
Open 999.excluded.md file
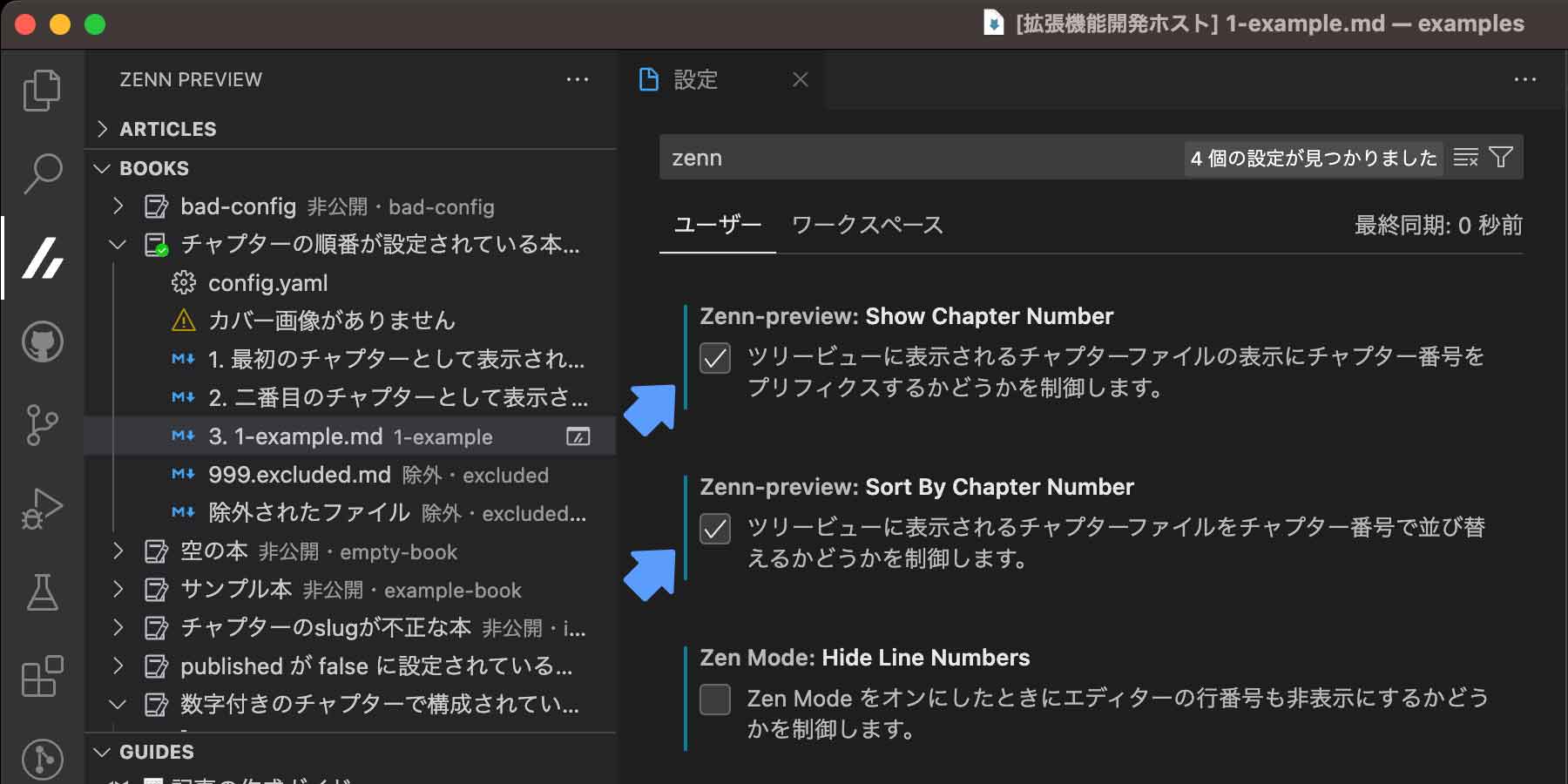click(x=350, y=475)
